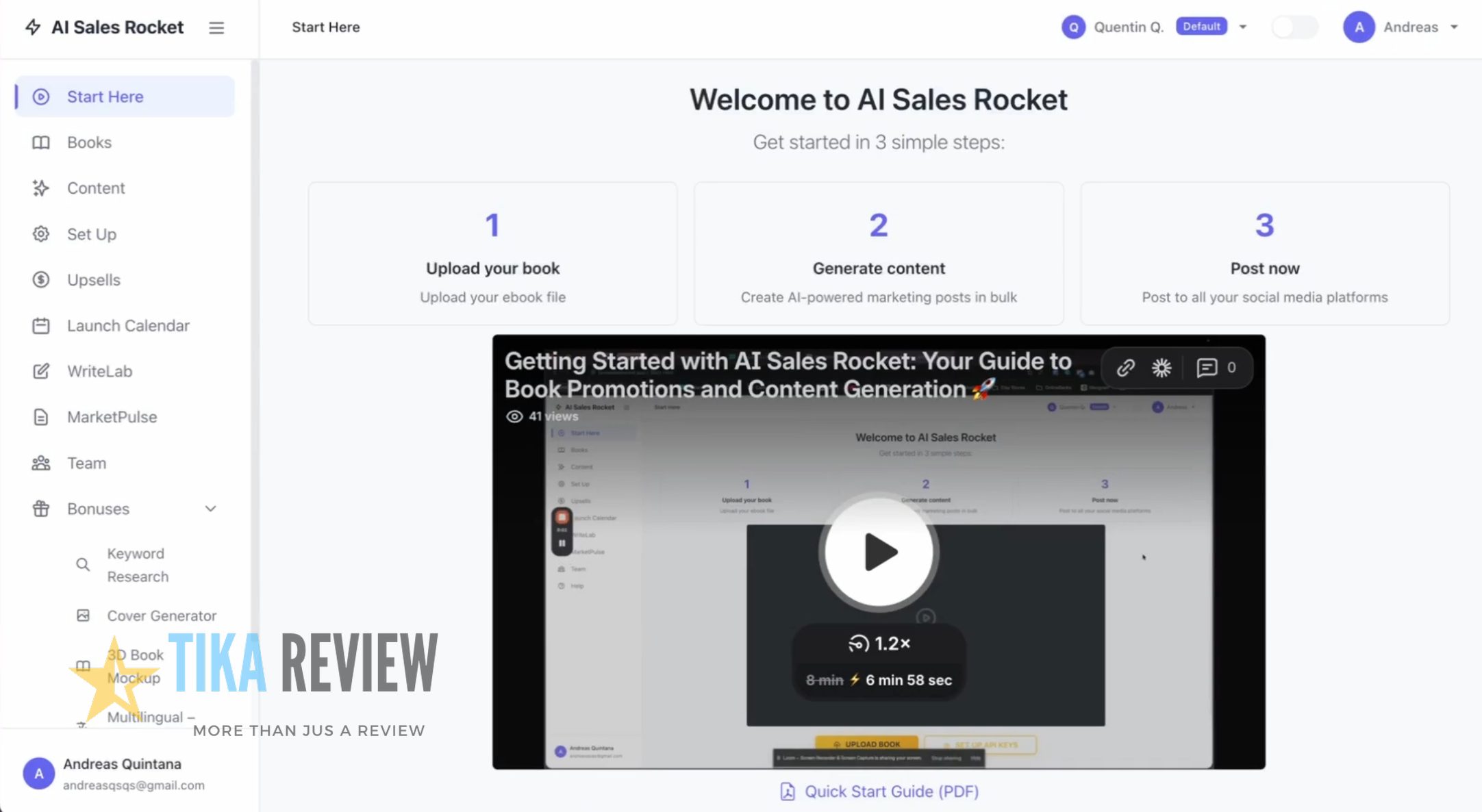Open the comments icon on the video
1482x812 pixels.
point(1206,368)
